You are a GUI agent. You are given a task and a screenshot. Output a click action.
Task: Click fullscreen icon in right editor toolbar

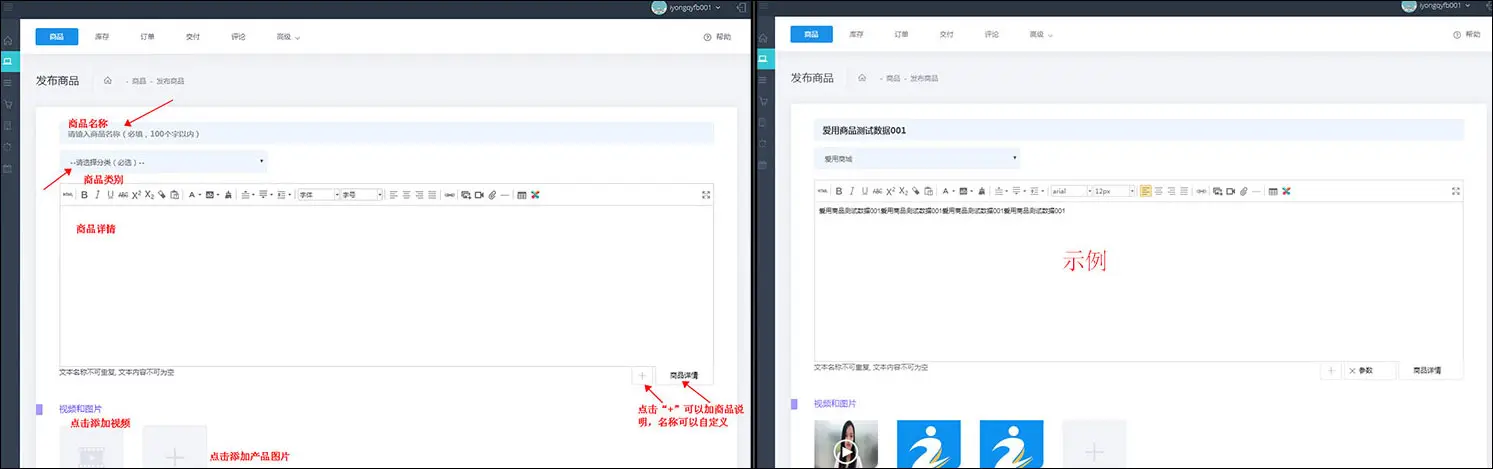(1455, 191)
